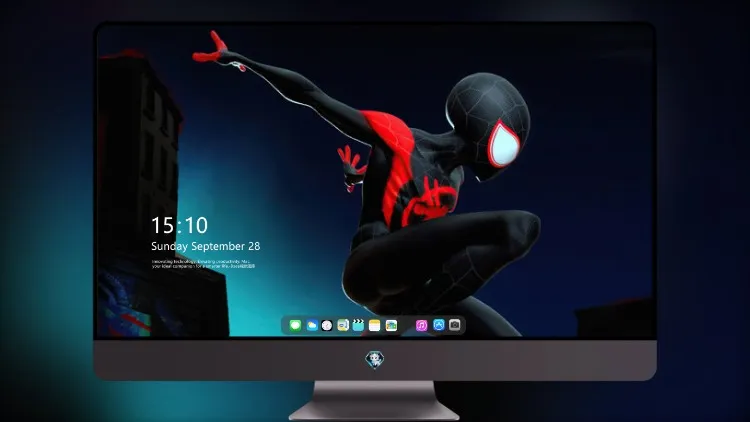Open the yellow Notes app in the dock

point(375,325)
